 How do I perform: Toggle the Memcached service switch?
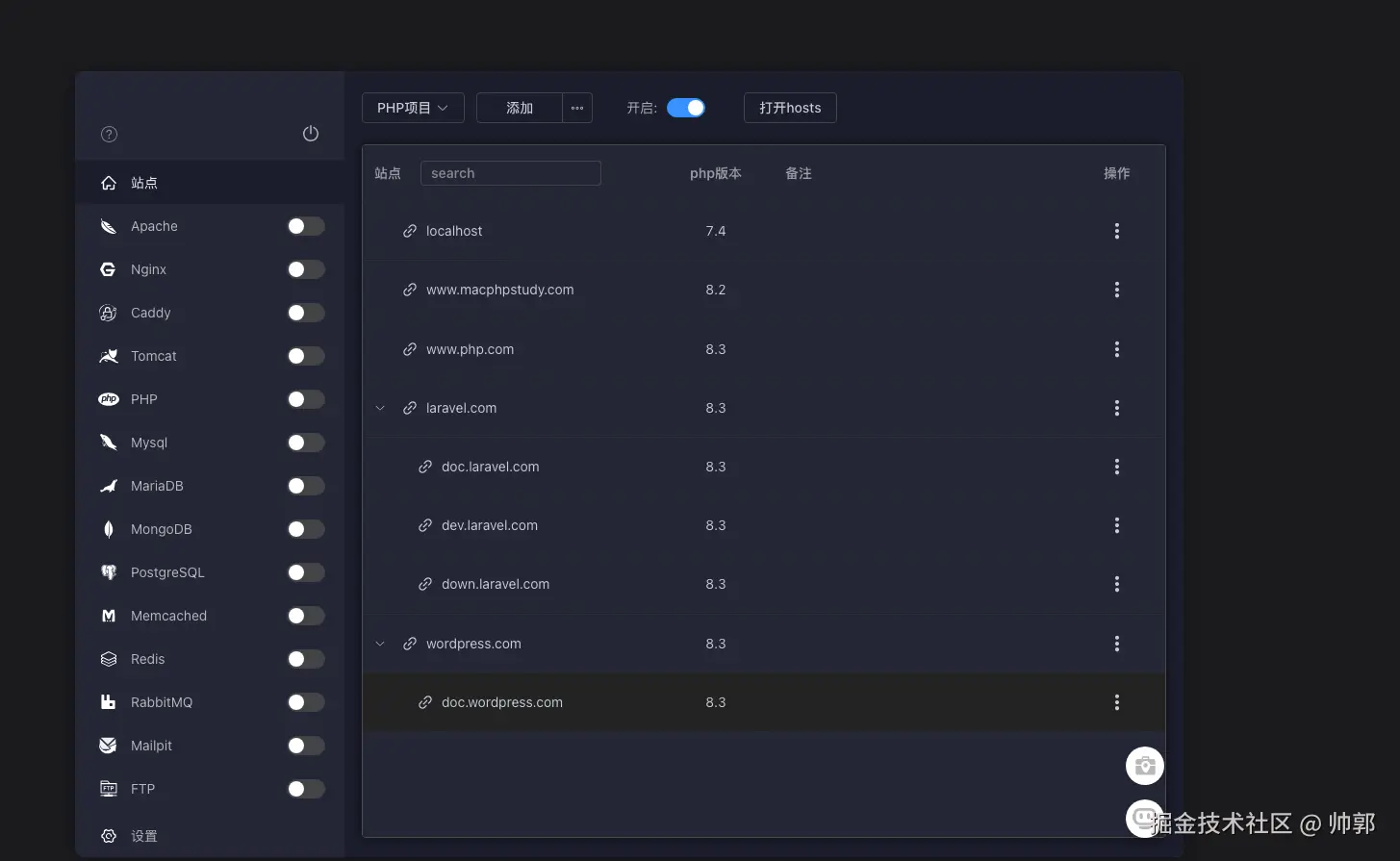306,616
